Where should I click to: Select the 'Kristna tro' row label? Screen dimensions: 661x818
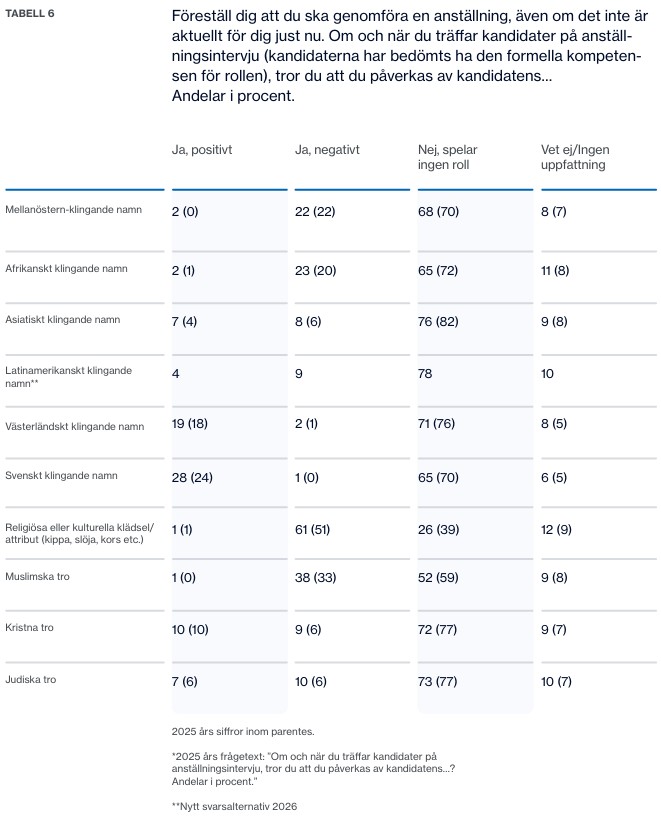(x=29, y=628)
